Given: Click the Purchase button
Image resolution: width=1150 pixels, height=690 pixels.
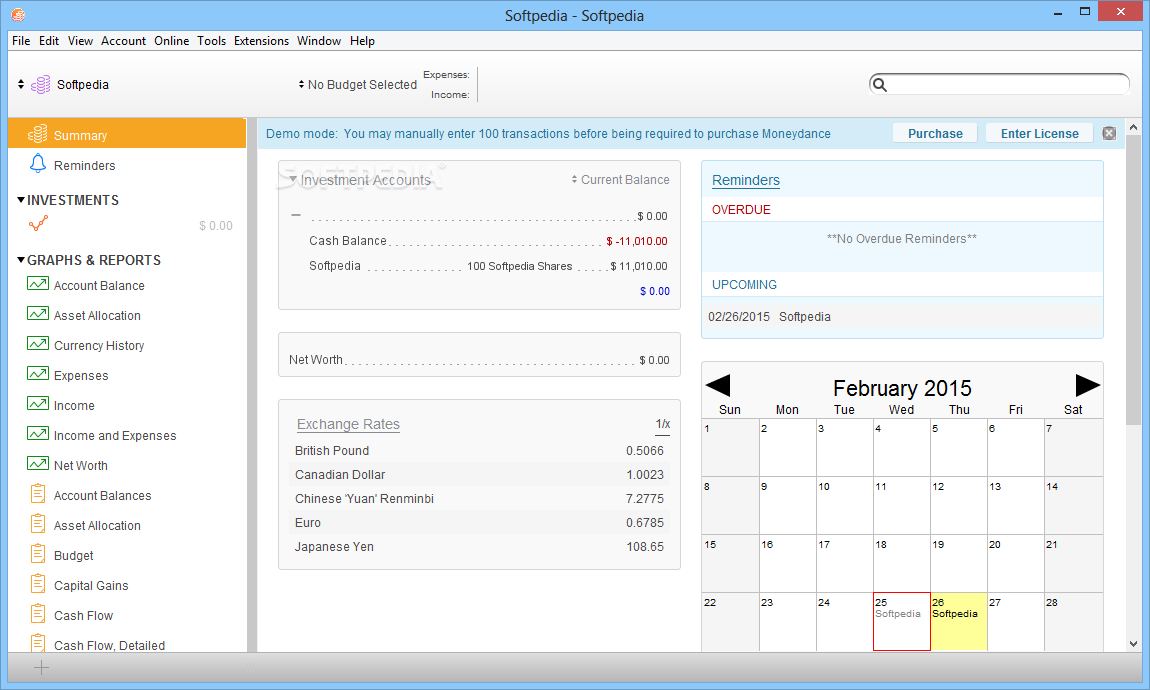Looking at the screenshot, I should pos(935,133).
